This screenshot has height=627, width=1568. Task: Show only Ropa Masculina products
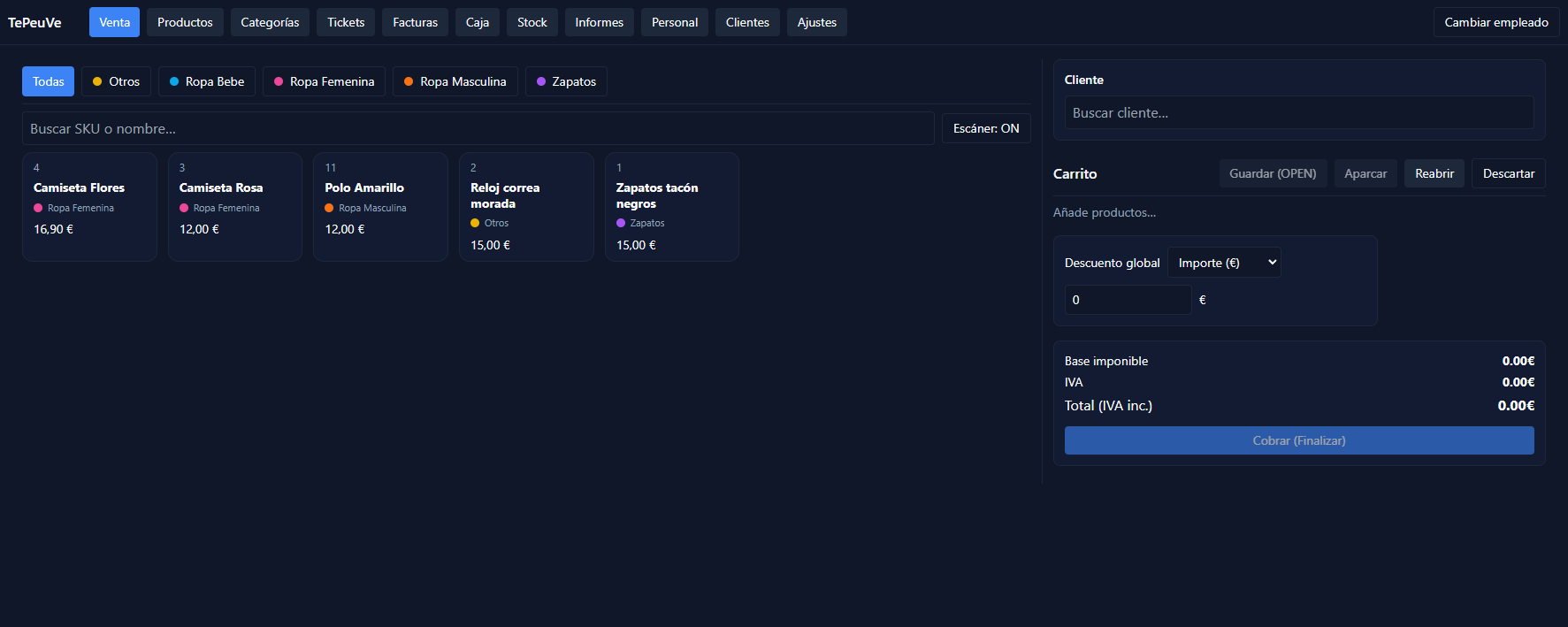455,81
